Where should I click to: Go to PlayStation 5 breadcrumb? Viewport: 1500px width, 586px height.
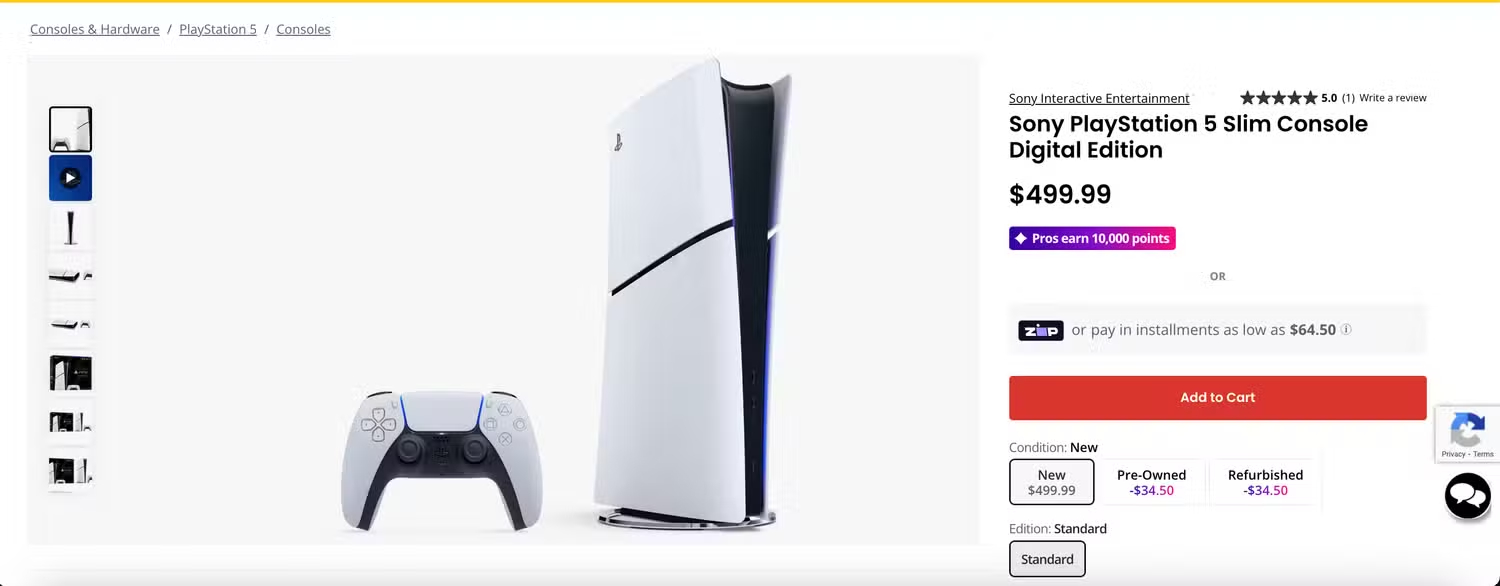pos(218,29)
